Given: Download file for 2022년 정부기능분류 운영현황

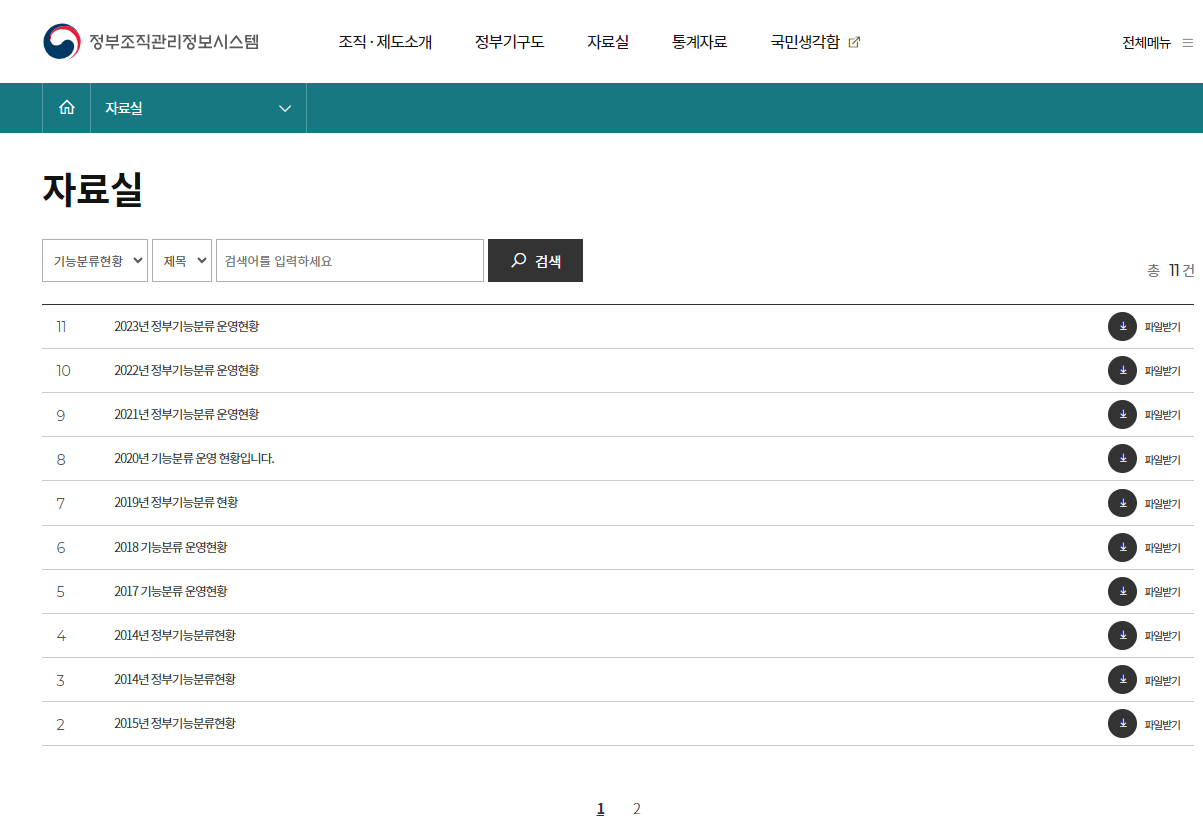Looking at the screenshot, I should (x=1122, y=371).
